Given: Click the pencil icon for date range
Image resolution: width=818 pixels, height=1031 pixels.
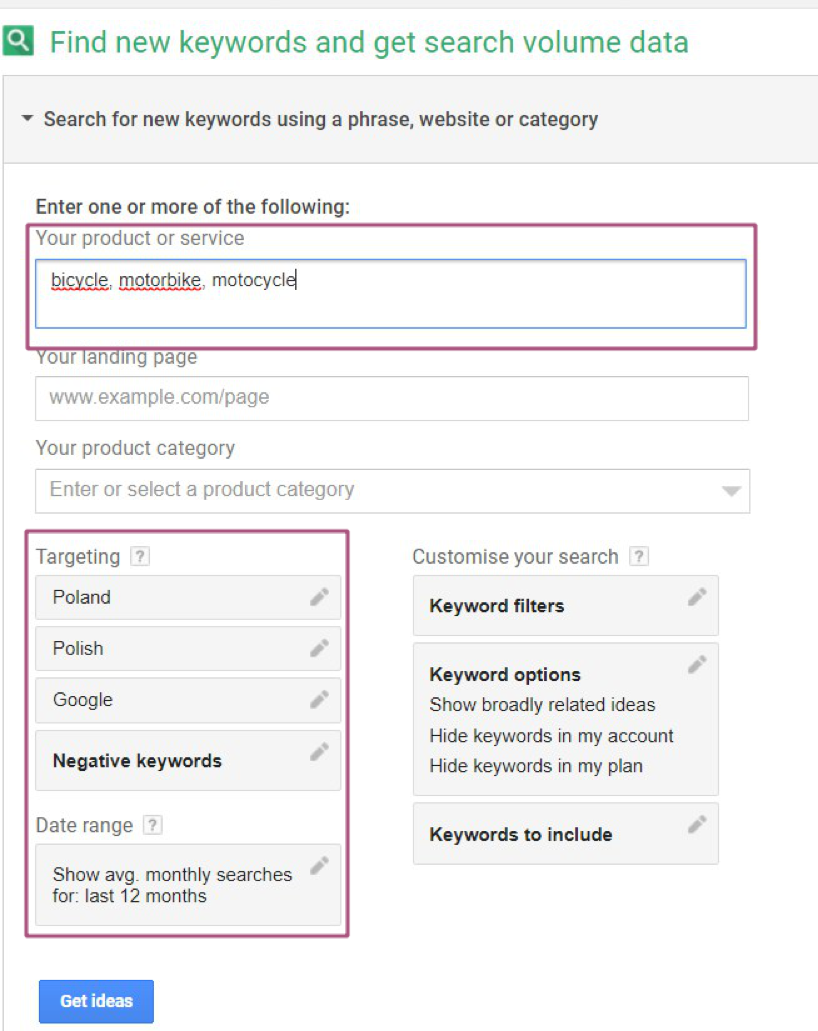Looking at the screenshot, I should tap(319, 866).
